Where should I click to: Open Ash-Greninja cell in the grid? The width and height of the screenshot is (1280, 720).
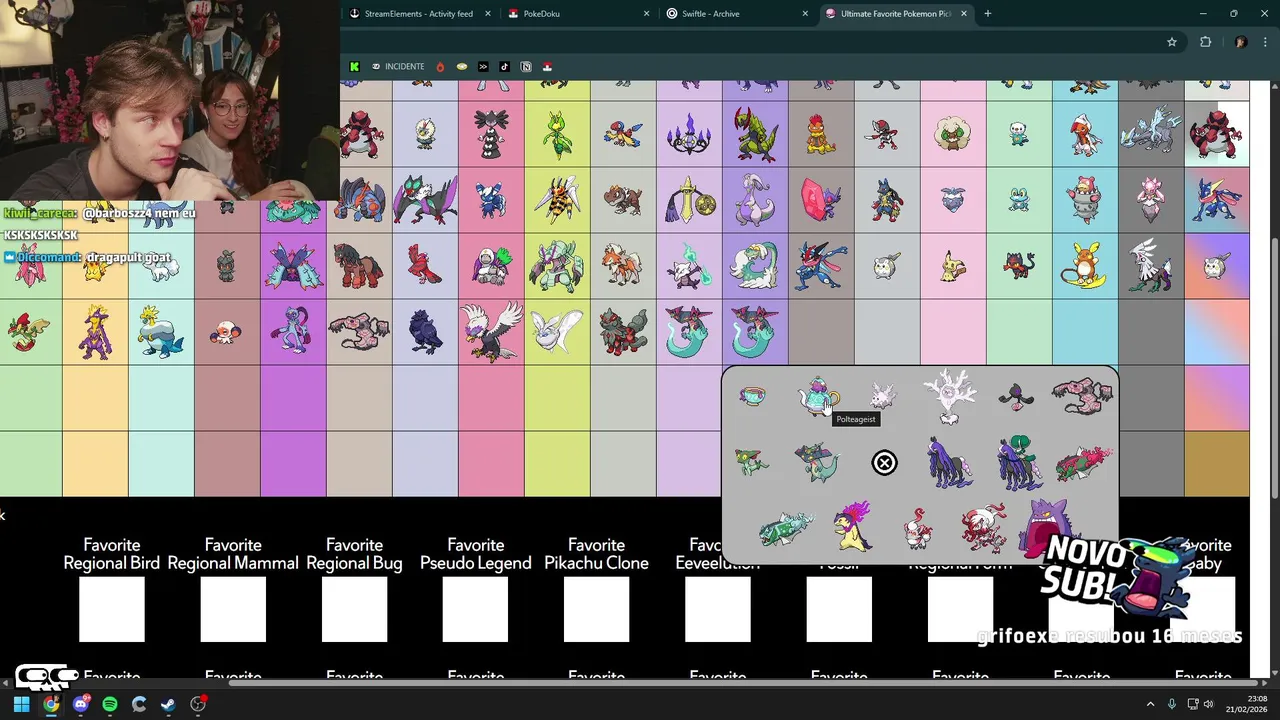pos(821,266)
